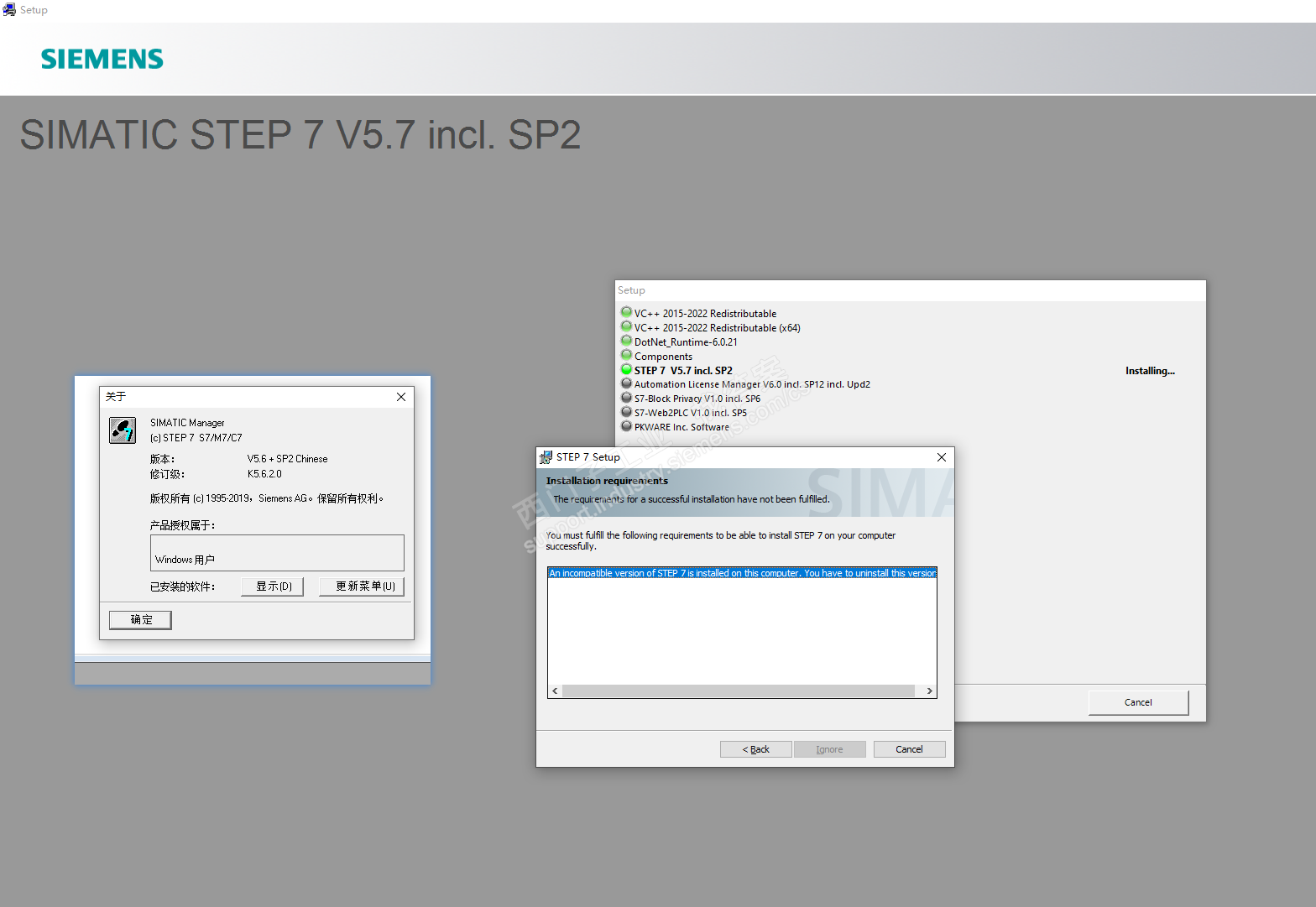Screen dimensions: 1316x907
Task: Click the right scroll arrow in requirements list
Action: (x=929, y=691)
